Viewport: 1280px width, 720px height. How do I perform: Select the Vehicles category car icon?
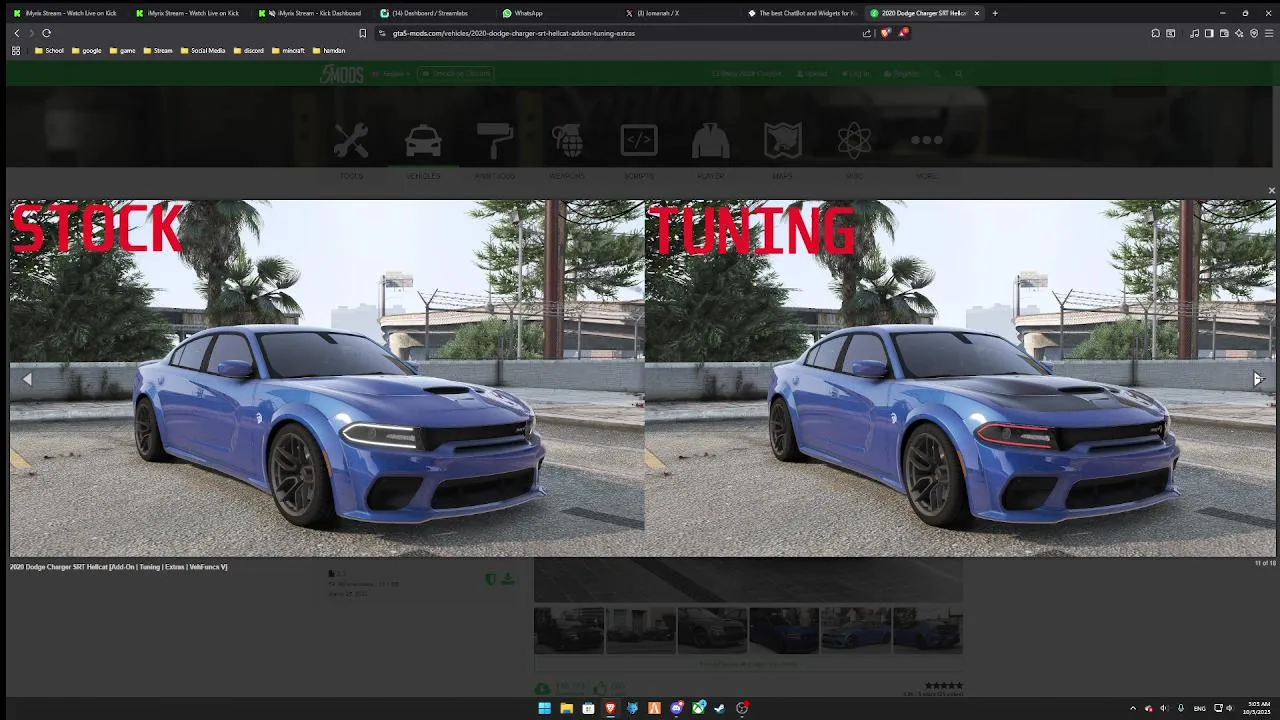tap(423, 141)
